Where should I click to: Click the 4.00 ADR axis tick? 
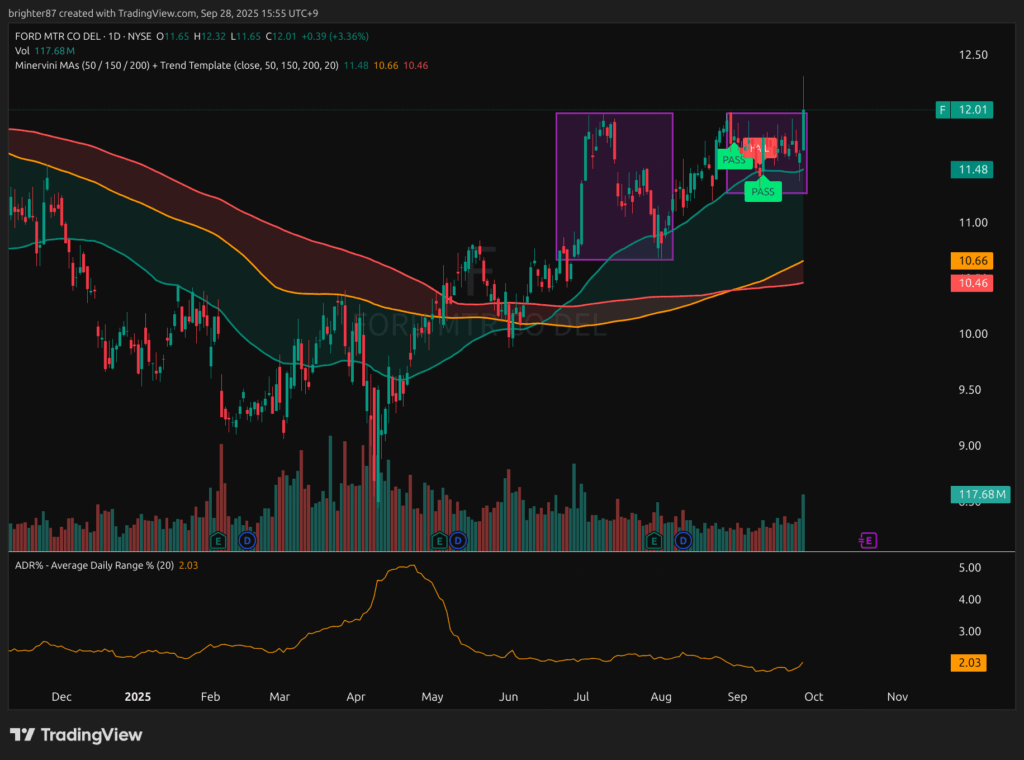(970, 599)
